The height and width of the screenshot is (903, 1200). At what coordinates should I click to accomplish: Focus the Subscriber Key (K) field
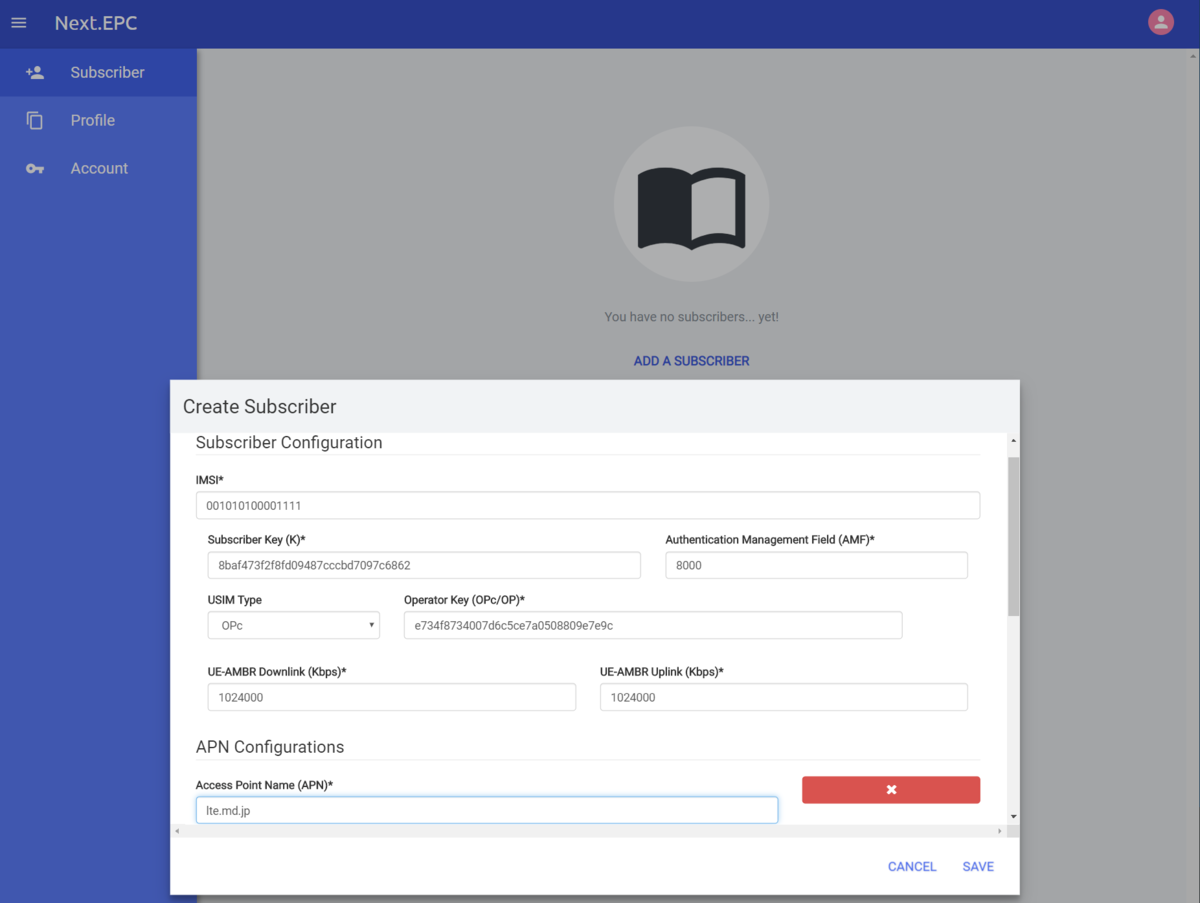(424, 565)
